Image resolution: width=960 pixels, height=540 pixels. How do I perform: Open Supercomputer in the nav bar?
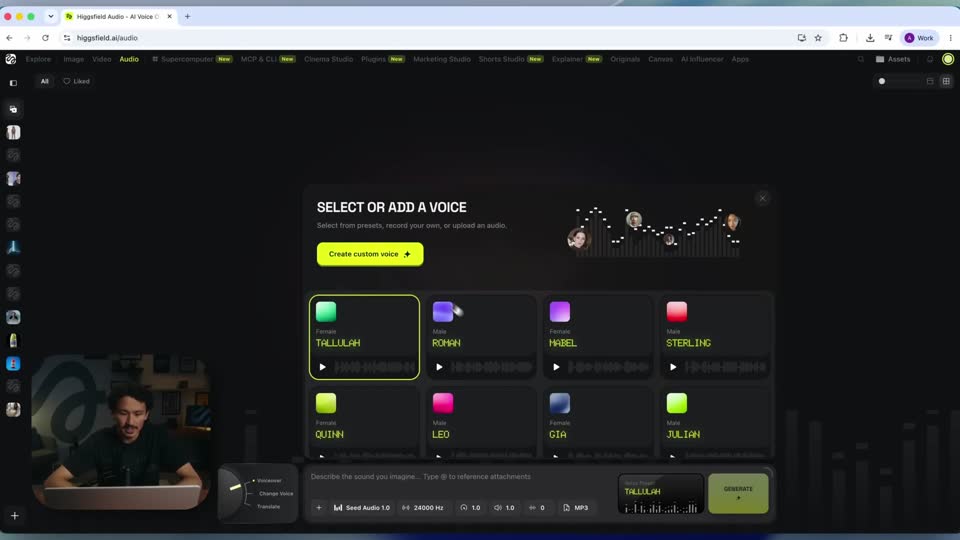[192, 59]
